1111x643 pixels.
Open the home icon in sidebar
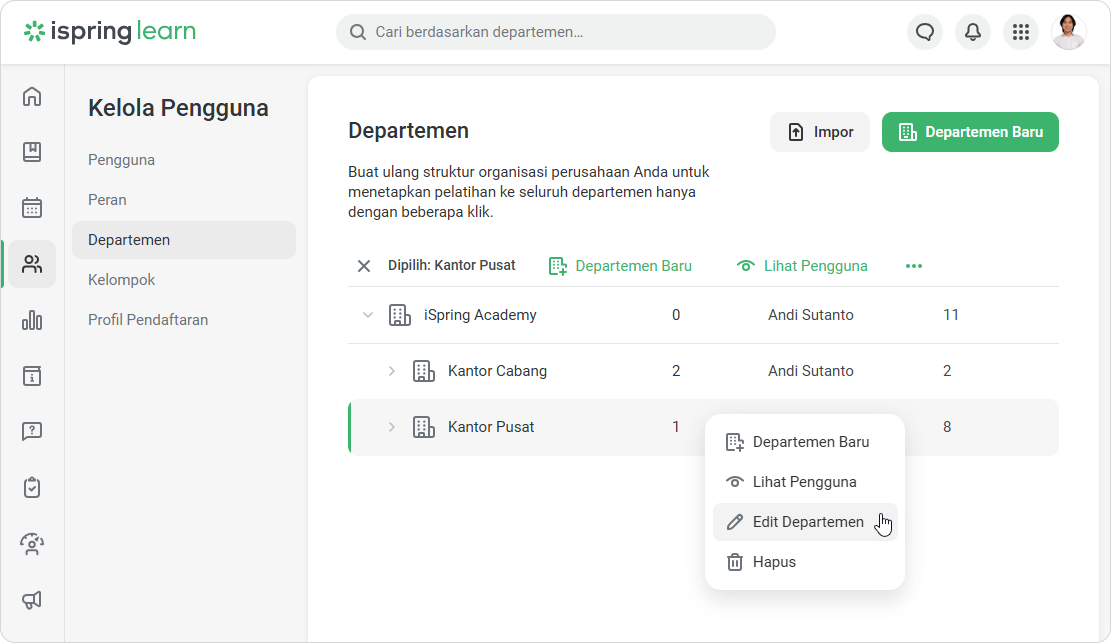click(x=32, y=96)
